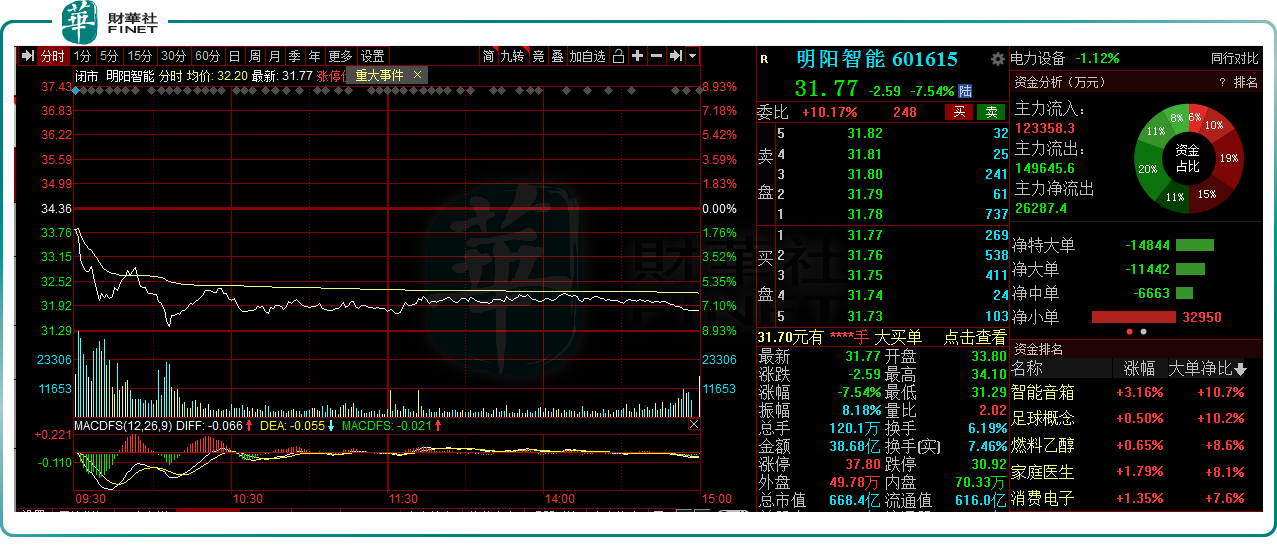
Task: Click the 资金占比 donut chart
Action: click(x=1188, y=156)
